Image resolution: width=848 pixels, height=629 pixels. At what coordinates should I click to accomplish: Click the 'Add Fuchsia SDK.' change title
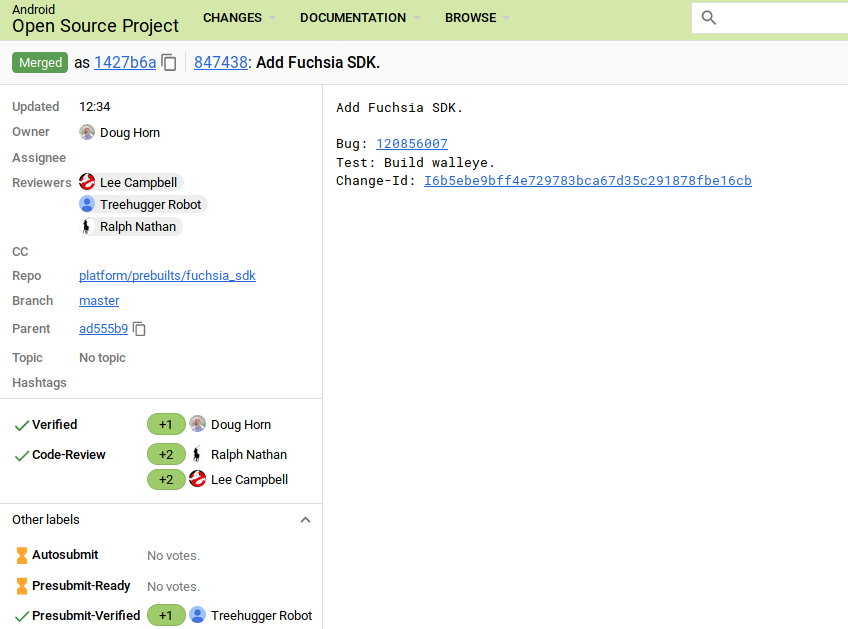point(318,63)
